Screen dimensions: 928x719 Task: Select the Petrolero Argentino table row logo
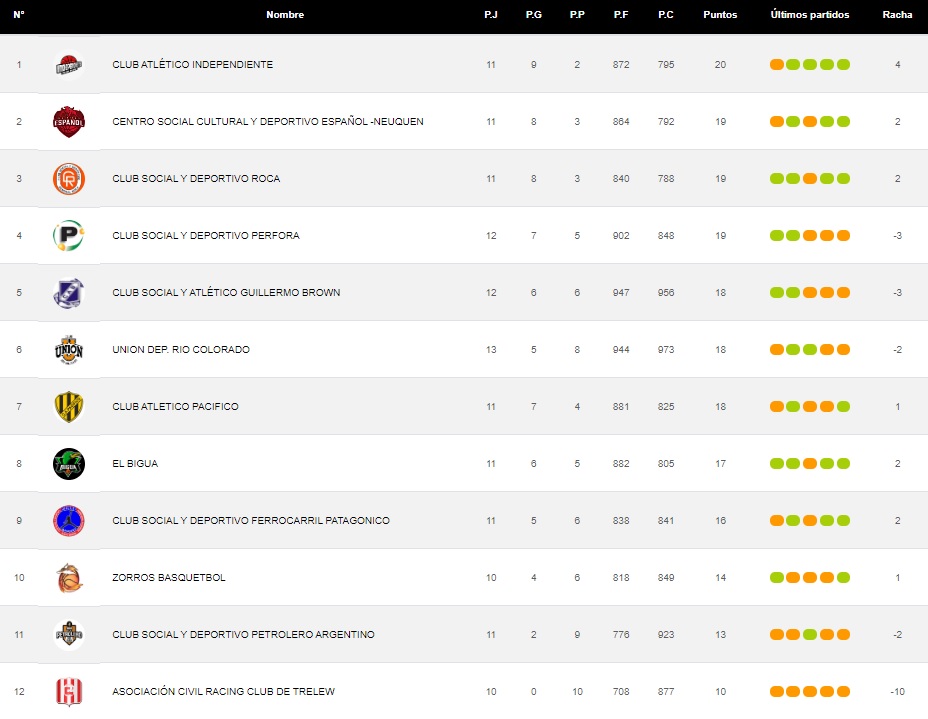(69, 635)
